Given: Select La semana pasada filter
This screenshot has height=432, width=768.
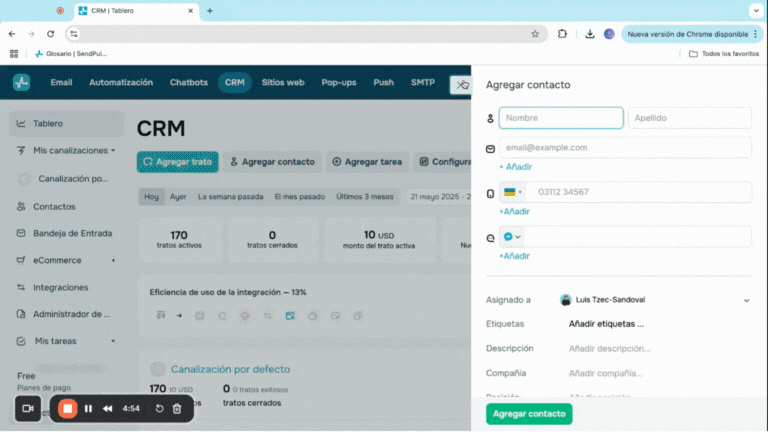Looking at the screenshot, I should coord(230,196).
